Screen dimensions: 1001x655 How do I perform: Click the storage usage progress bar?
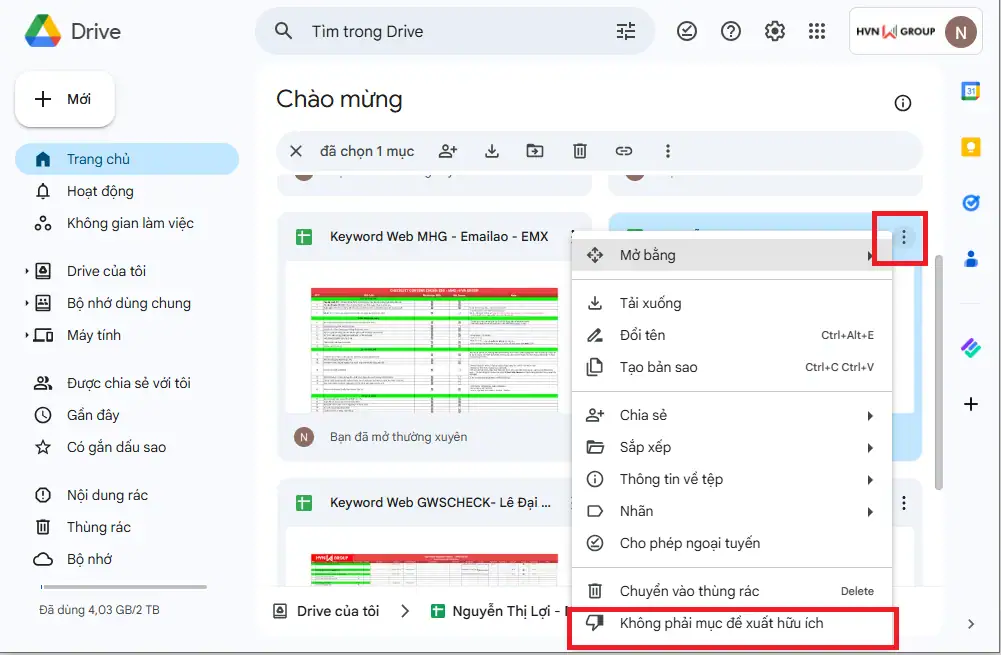[x=123, y=587]
